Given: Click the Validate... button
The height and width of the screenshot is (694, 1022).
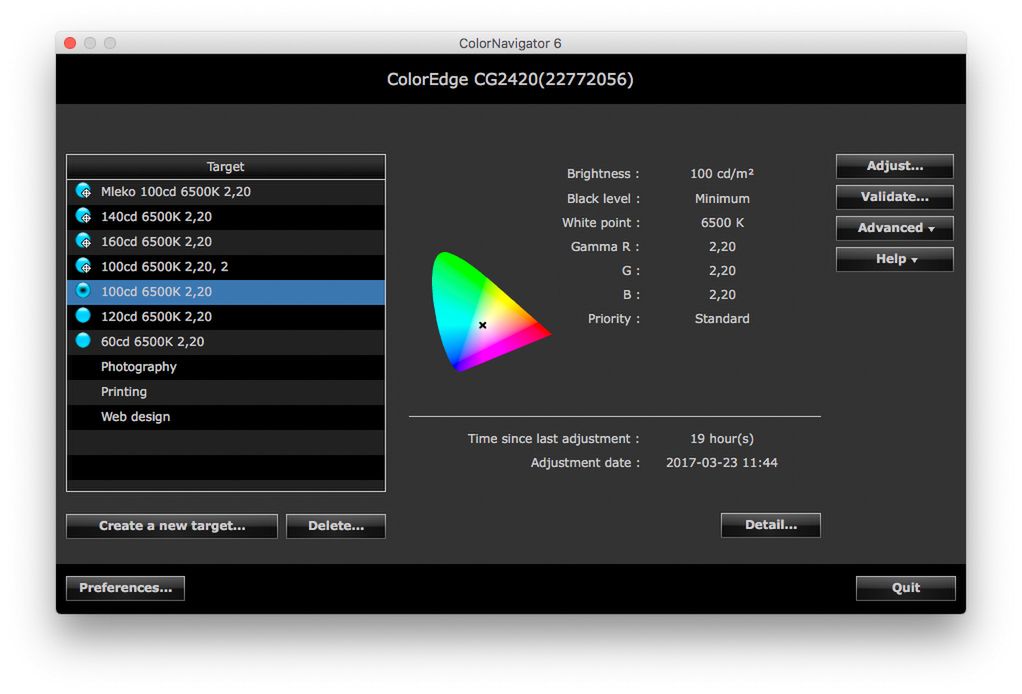Looking at the screenshot, I should (x=894, y=197).
